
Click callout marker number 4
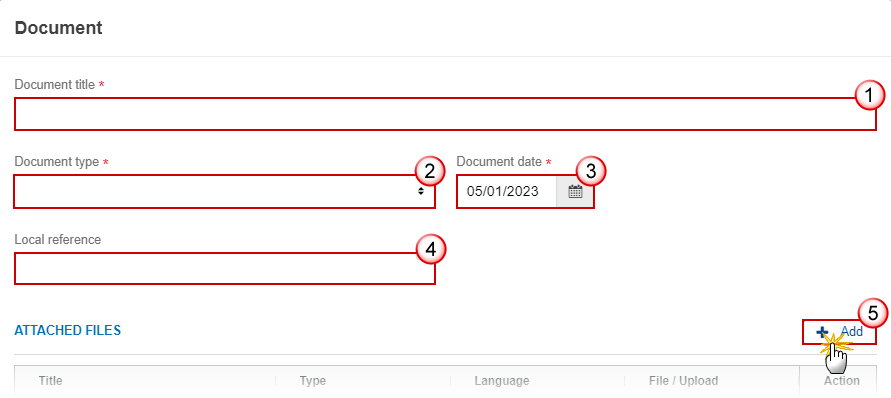430,250
